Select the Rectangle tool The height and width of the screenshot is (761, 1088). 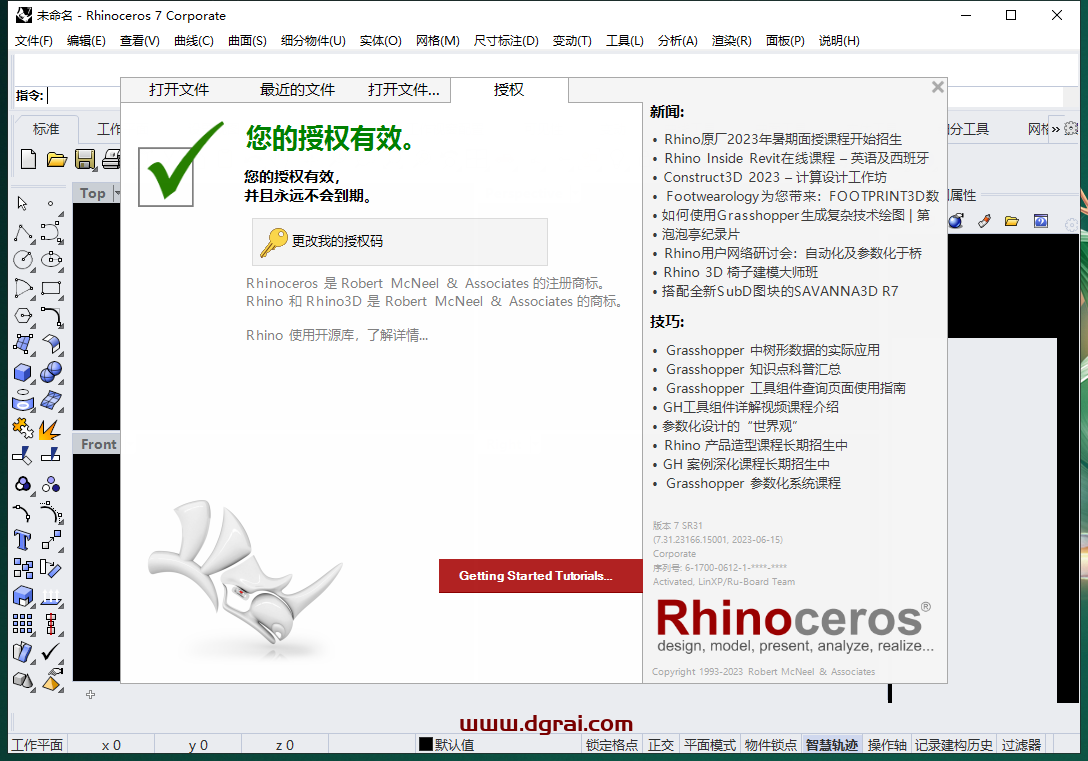click(x=51, y=288)
